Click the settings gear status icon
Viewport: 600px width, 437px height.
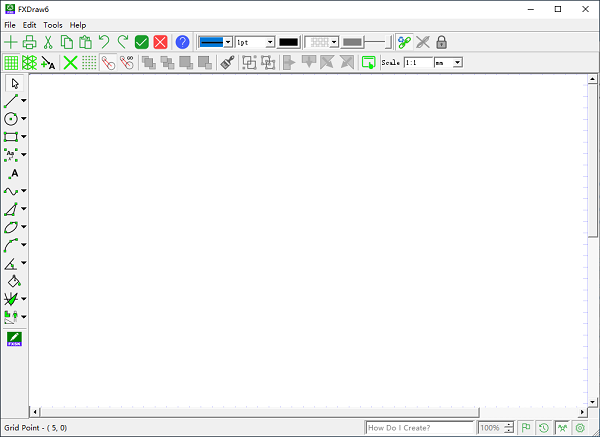click(x=580, y=427)
